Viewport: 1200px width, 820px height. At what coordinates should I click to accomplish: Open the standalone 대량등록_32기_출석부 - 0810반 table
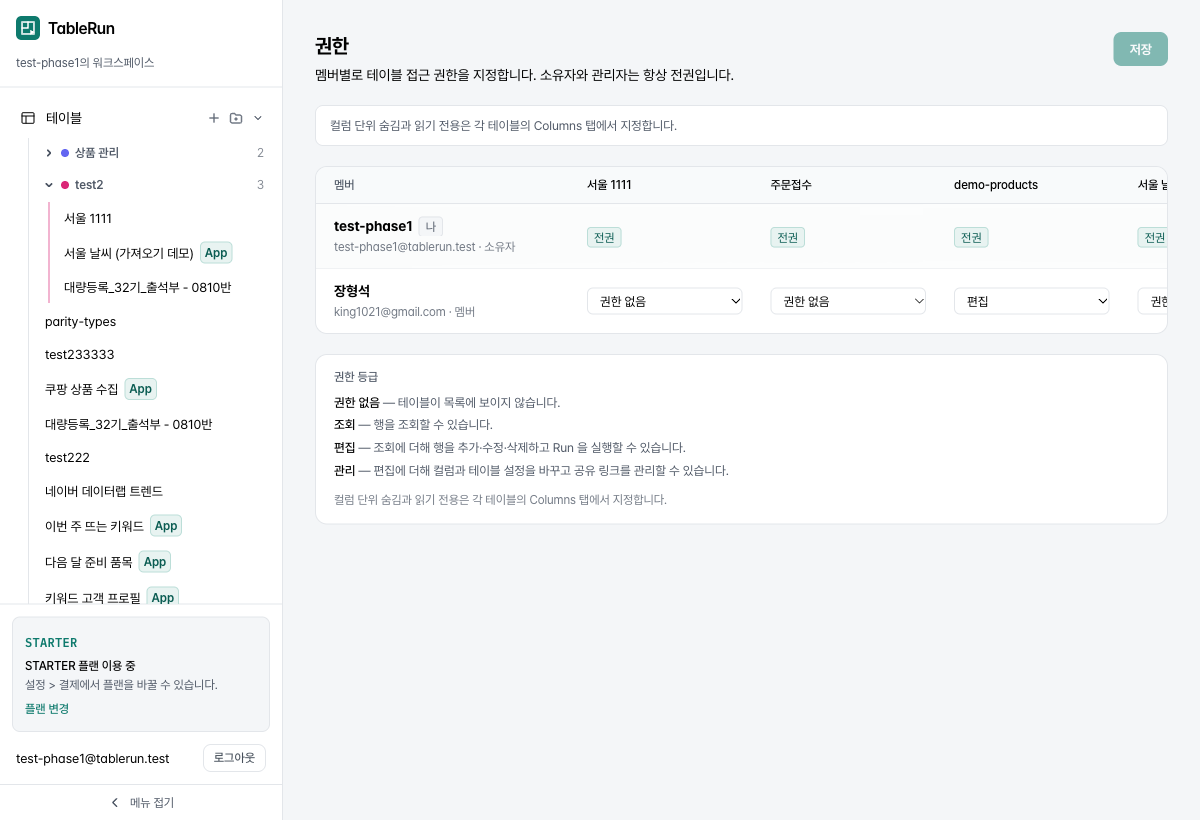click(128, 424)
